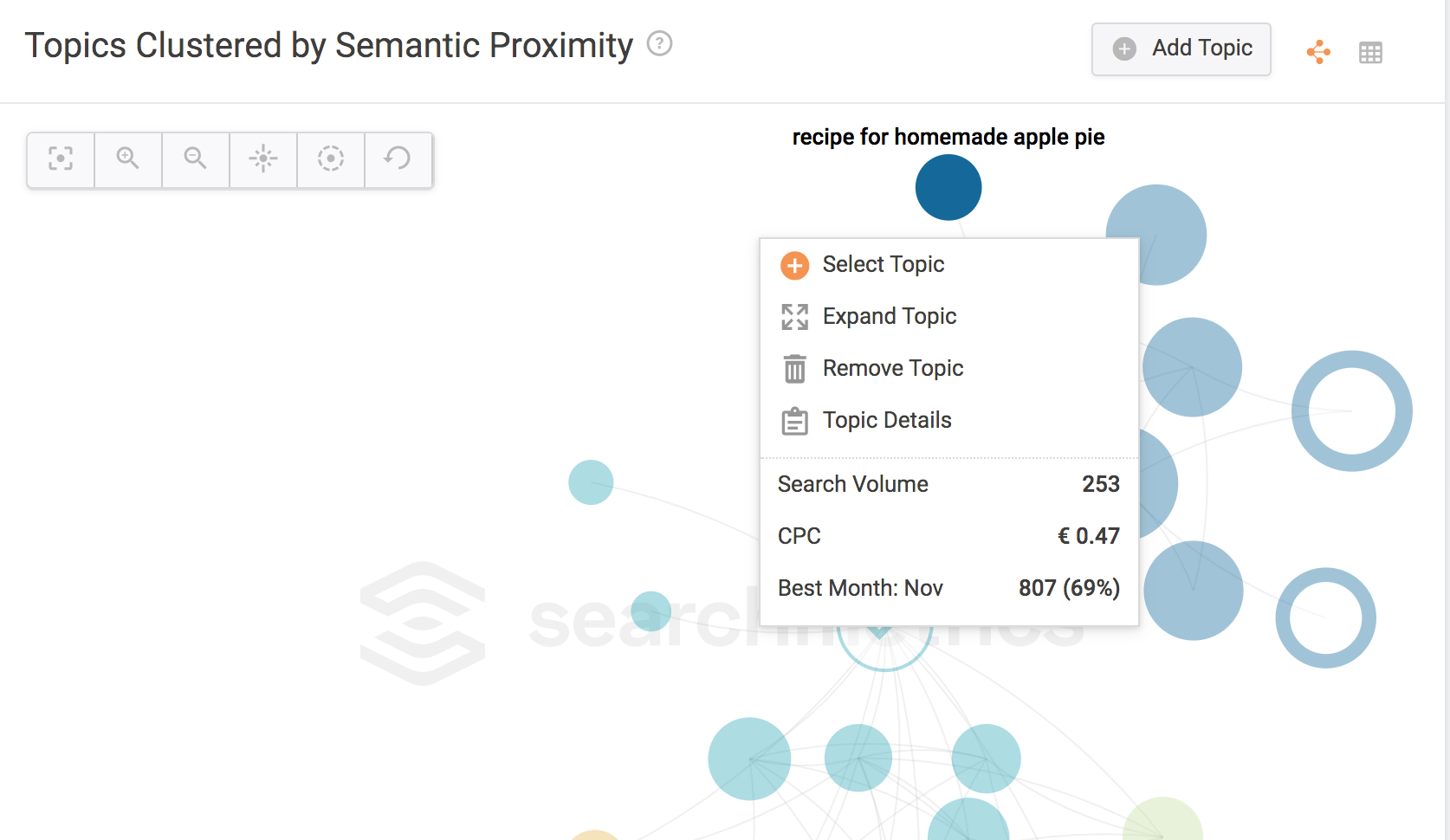Click the dashed circle cluster icon
1450x840 pixels.
click(x=331, y=159)
